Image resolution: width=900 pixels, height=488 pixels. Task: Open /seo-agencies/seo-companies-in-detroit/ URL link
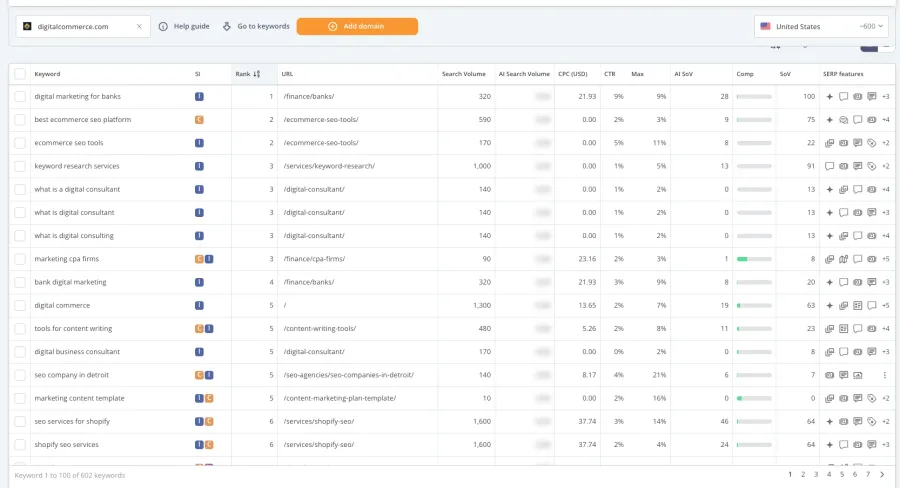pyautogui.click(x=348, y=375)
